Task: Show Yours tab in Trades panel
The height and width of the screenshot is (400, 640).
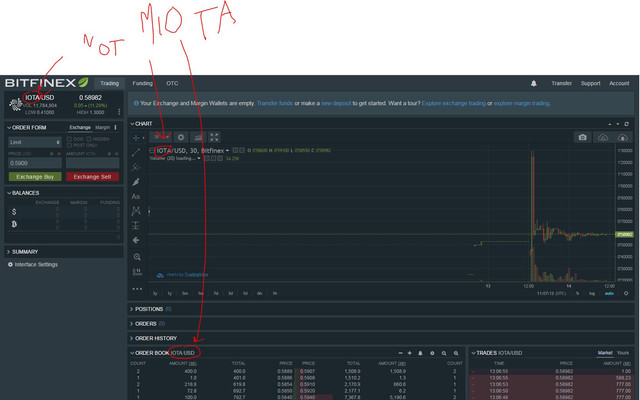Action: pyautogui.click(x=623, y=353)
